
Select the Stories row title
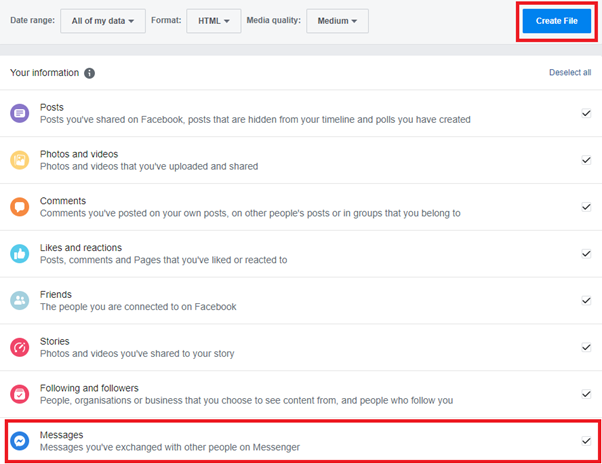pyautogui.click(x=55, y=341)
